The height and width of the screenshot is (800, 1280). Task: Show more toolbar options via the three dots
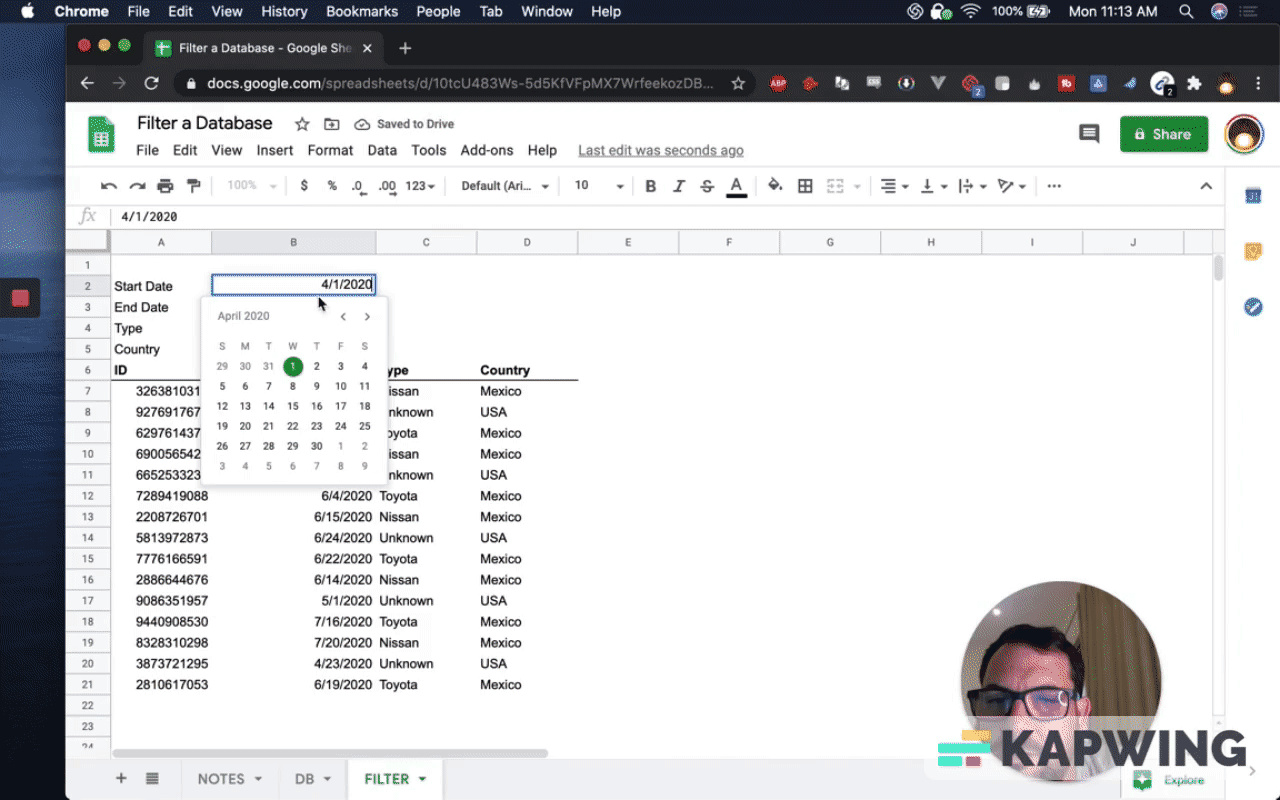[x=1054, y=186]
